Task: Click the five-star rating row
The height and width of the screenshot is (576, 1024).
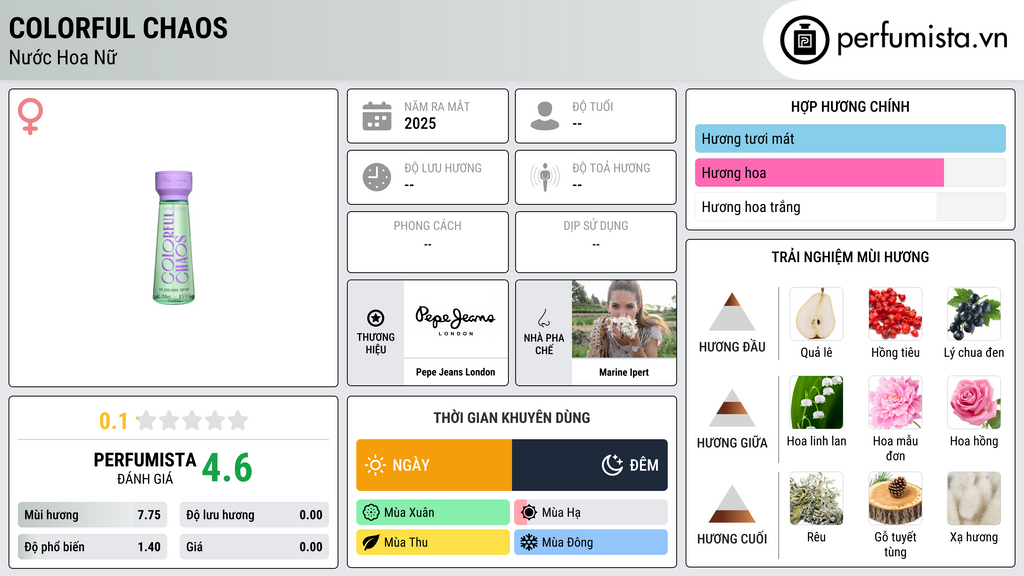Action: click(x=193, y=420)
